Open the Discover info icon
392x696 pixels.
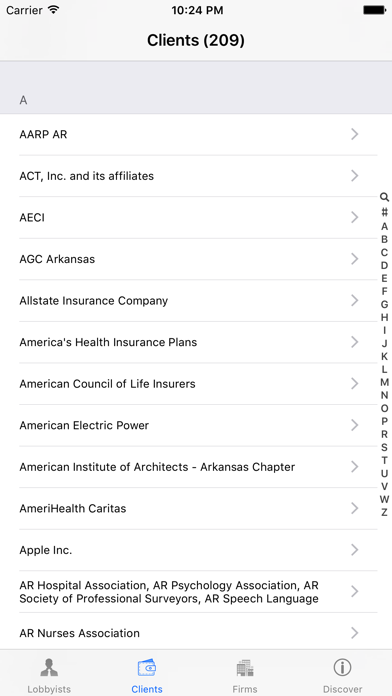[x=342, y=667]
